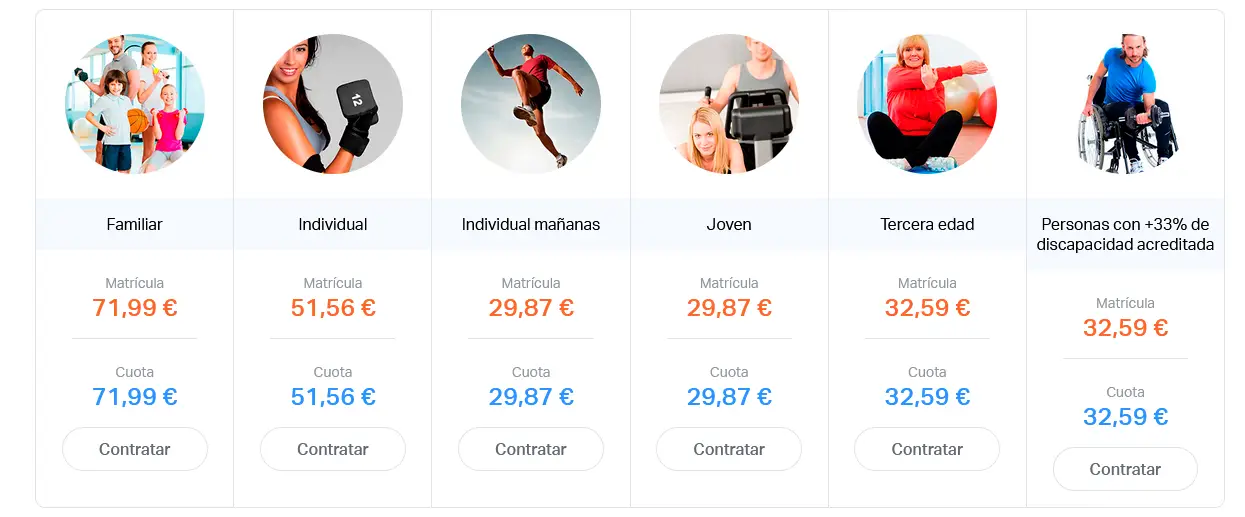This screenshot has width=1245, height=517.
Task: Click the wheelchair athlete image
Action: (x=1125, y=104)
